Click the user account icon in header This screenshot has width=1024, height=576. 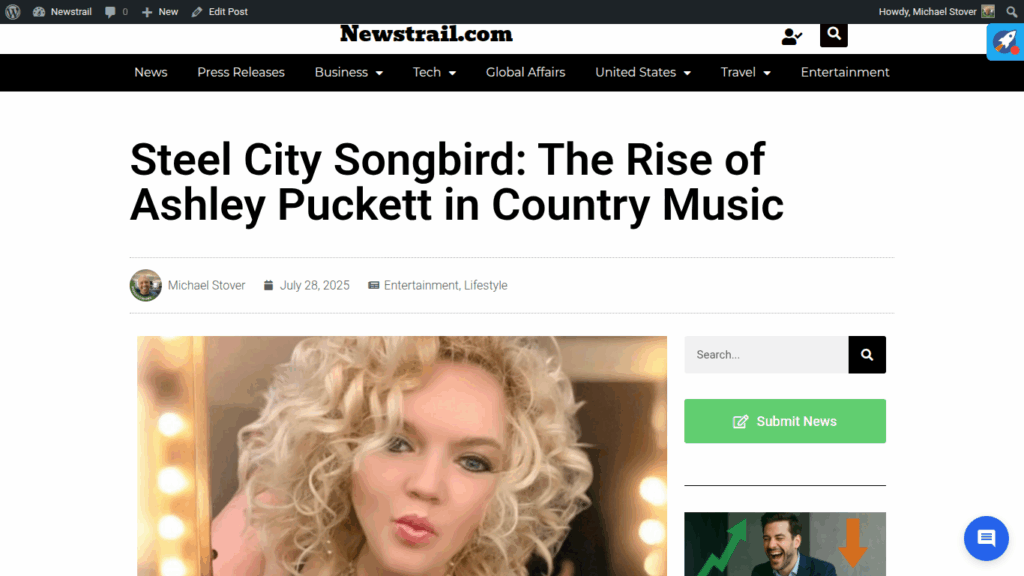792,36
